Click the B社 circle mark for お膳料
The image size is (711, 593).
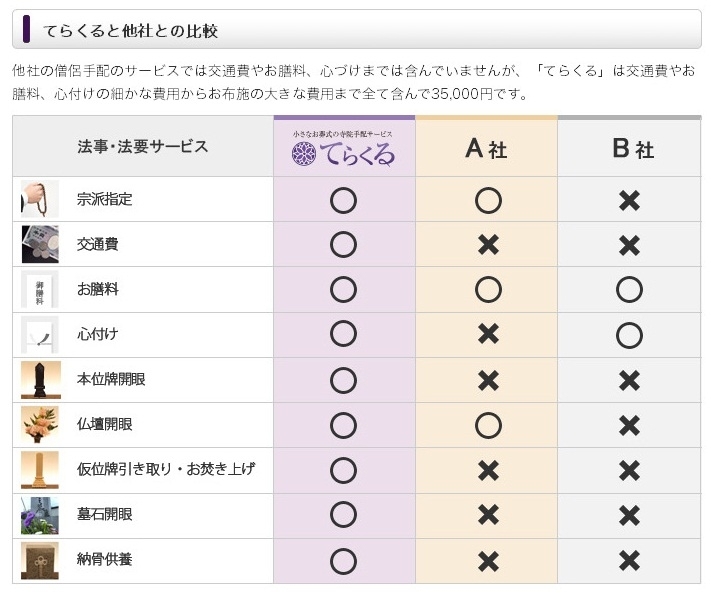pyautogui.click(x=629, y=289)
